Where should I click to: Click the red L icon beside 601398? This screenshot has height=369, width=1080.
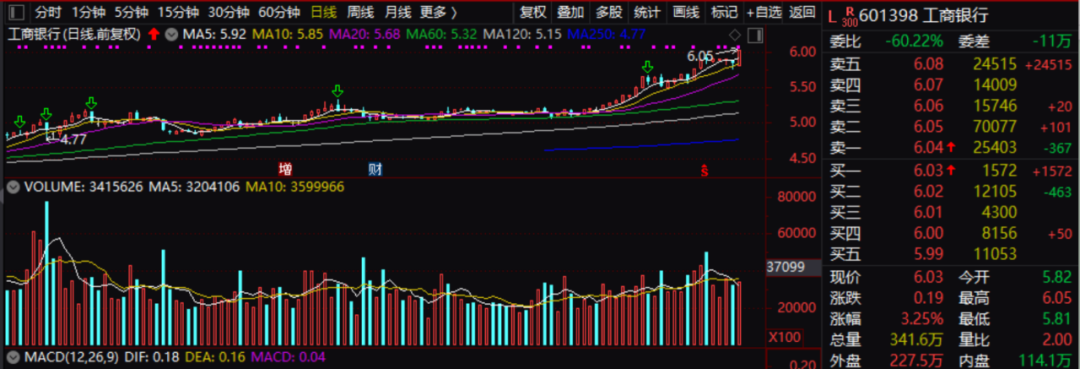(x=832, y=14)
